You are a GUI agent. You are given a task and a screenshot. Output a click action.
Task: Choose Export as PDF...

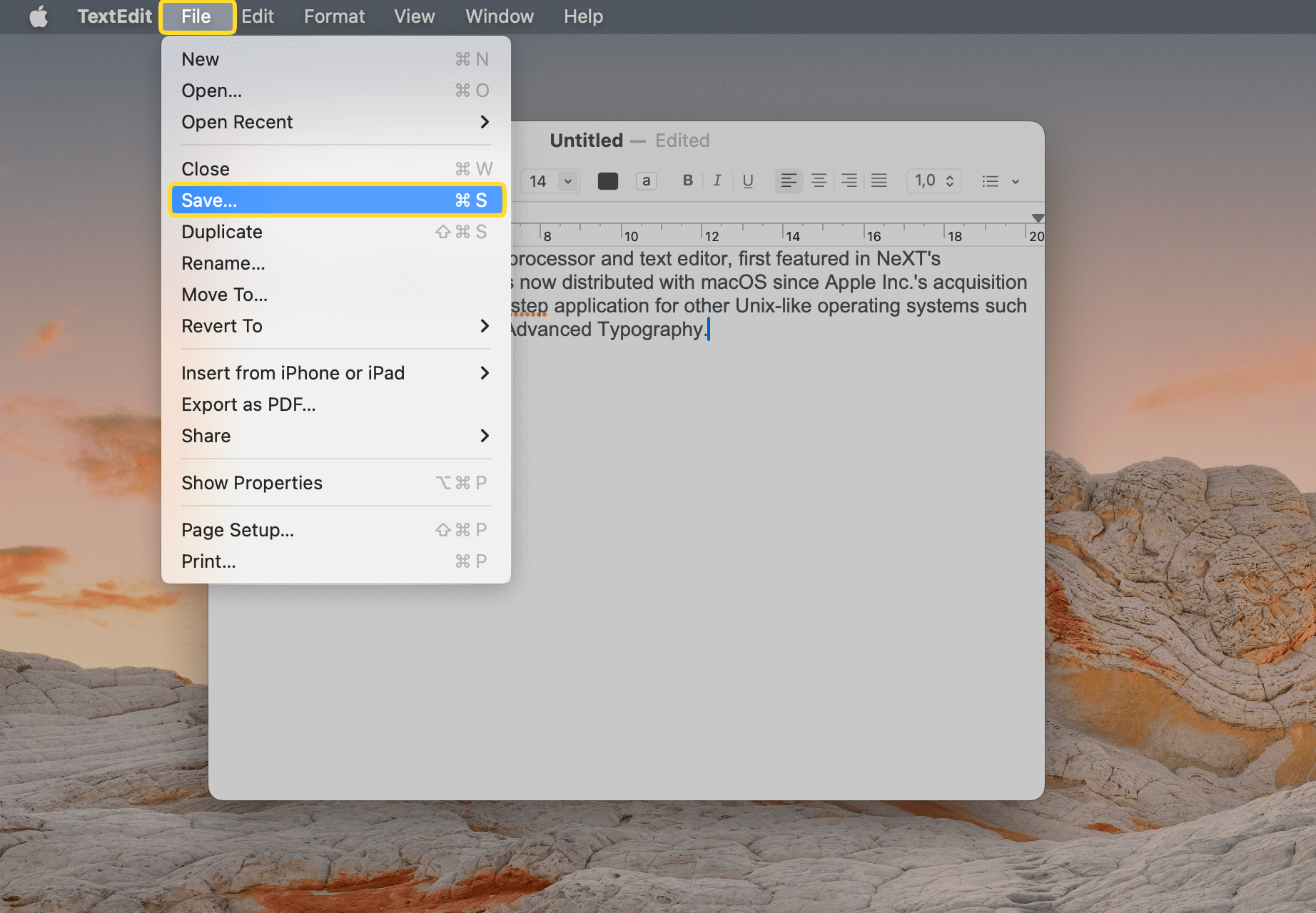(x=336, y=404)
